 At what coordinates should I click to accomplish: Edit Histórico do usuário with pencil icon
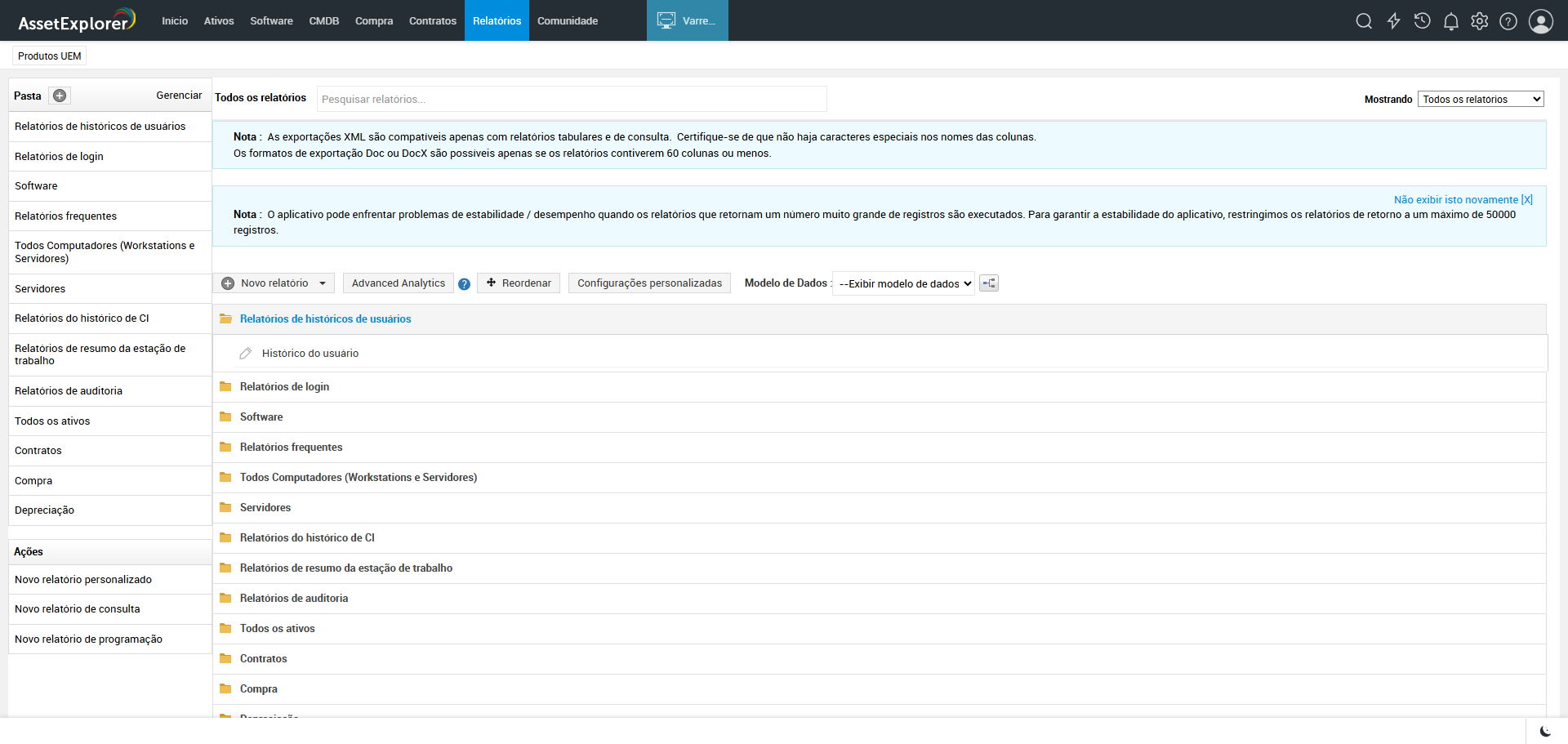pos(245,354)
